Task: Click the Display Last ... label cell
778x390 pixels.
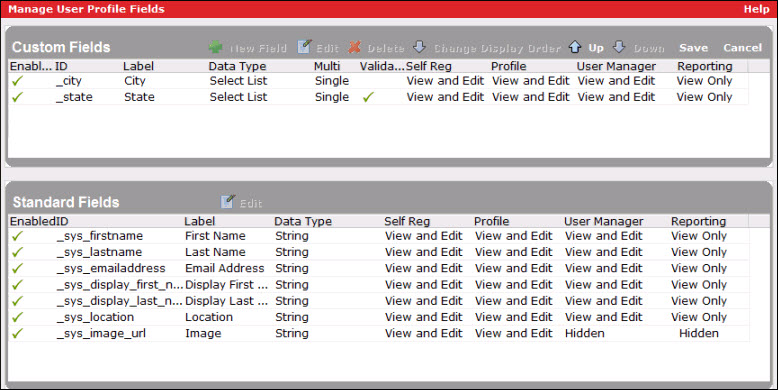Action: pos(227,301)
